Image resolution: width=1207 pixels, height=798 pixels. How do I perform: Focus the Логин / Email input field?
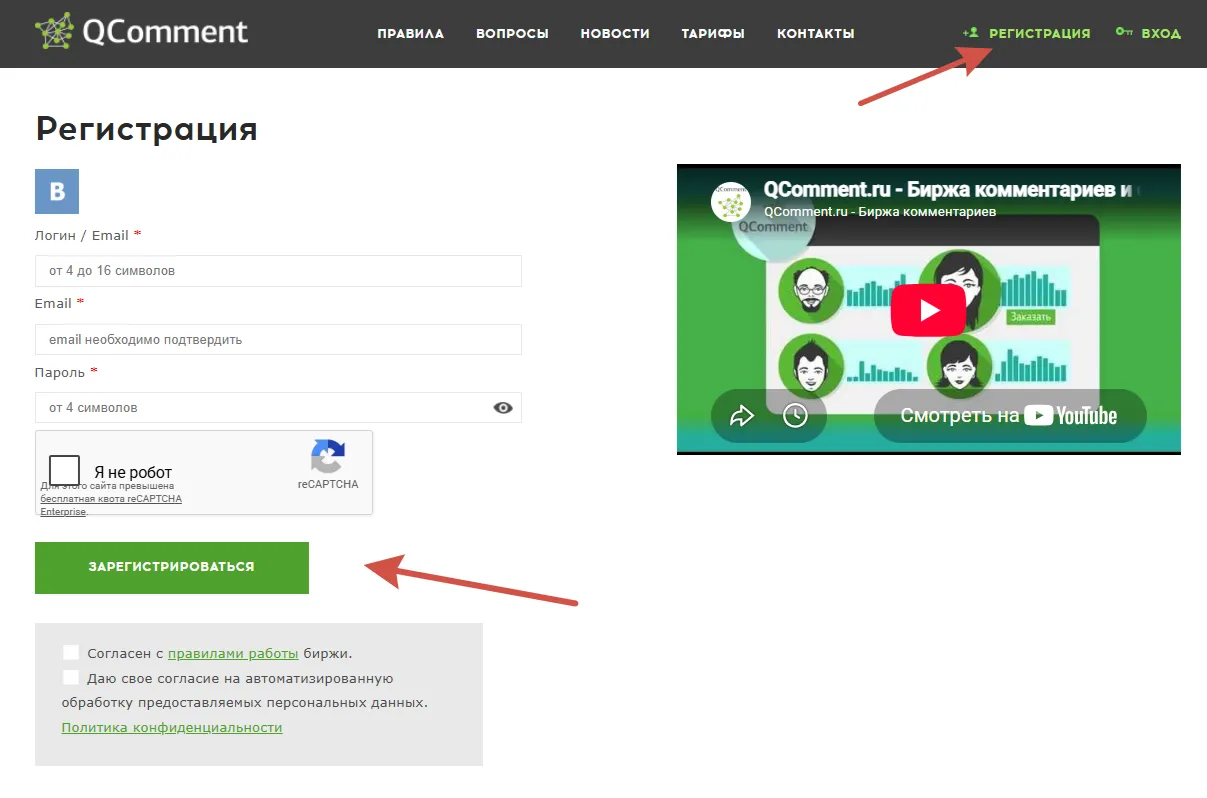point(278,271)
